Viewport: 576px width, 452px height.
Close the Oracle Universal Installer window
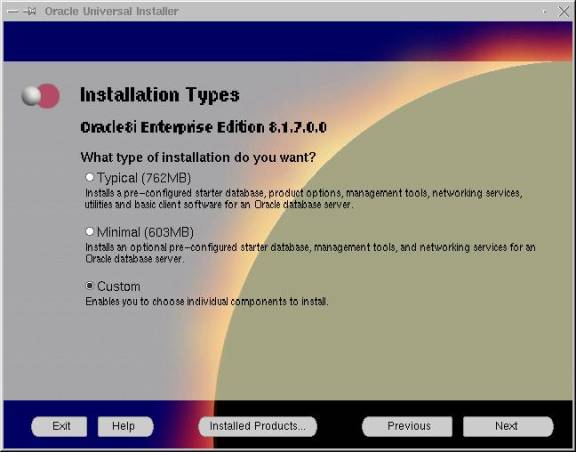pyautogui.click(x=563, y=12)
